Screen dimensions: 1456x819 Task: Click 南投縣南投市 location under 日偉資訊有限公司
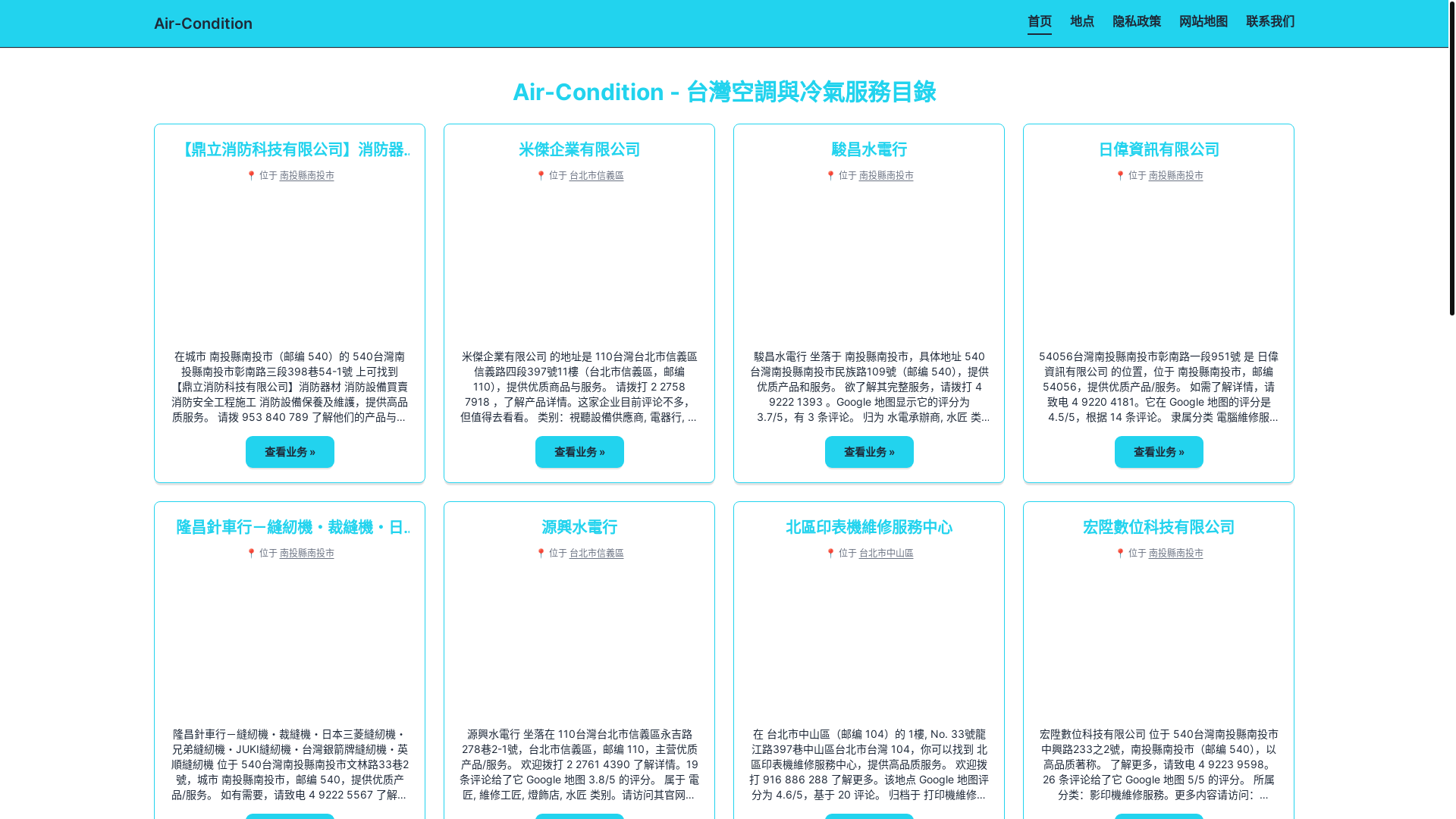click(x=1176, y=175)
